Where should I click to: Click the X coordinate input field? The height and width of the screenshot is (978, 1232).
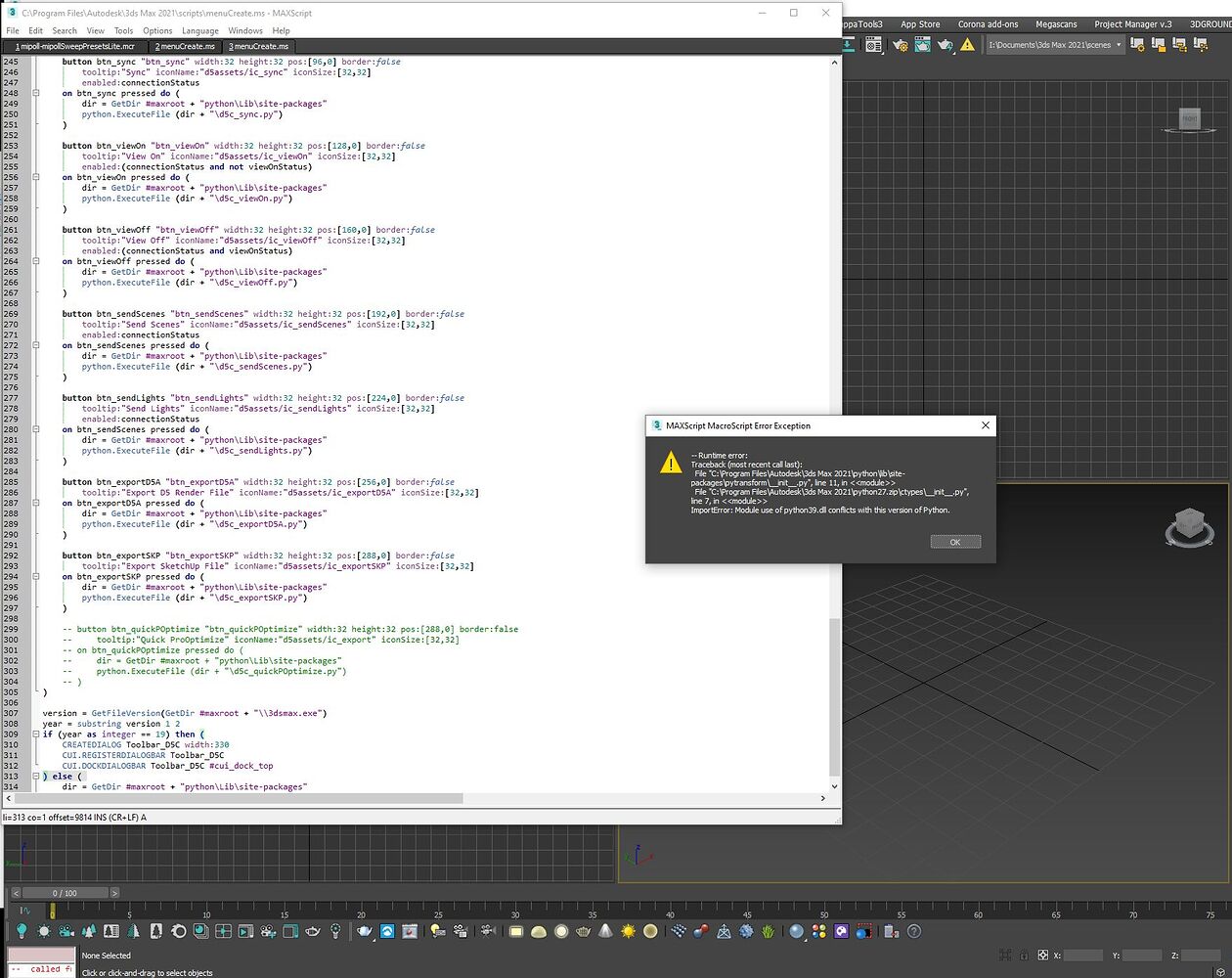pyautogui.click(x=1083, y=956)
